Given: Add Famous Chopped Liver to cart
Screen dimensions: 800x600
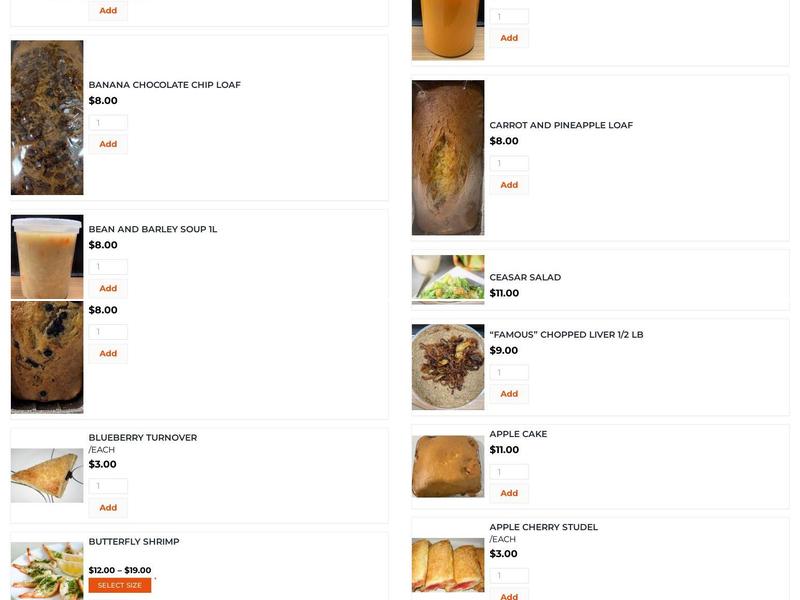Looking at the screenshot, I should pos(509,394).
